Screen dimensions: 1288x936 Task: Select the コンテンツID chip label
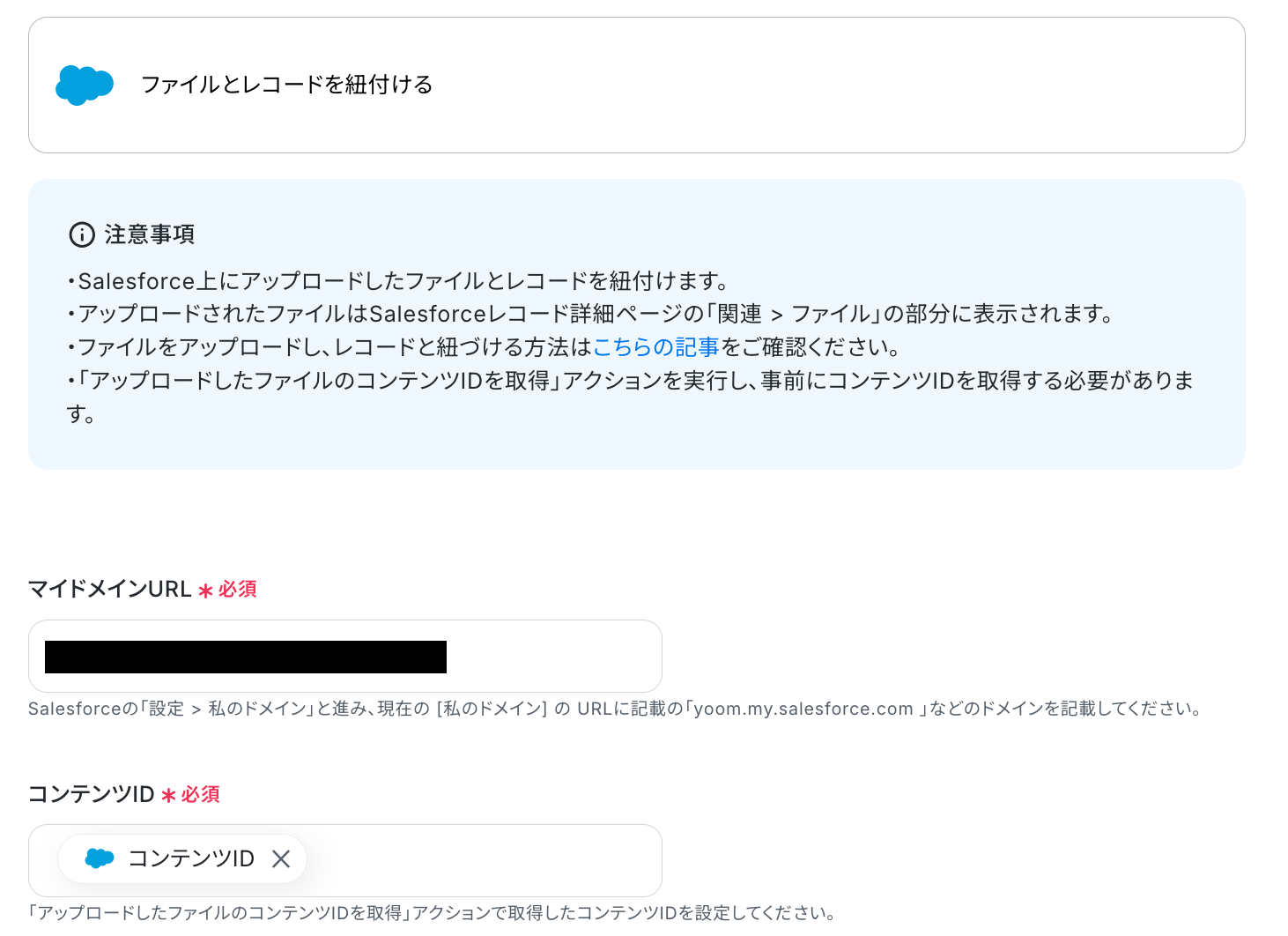coord(191,858)
